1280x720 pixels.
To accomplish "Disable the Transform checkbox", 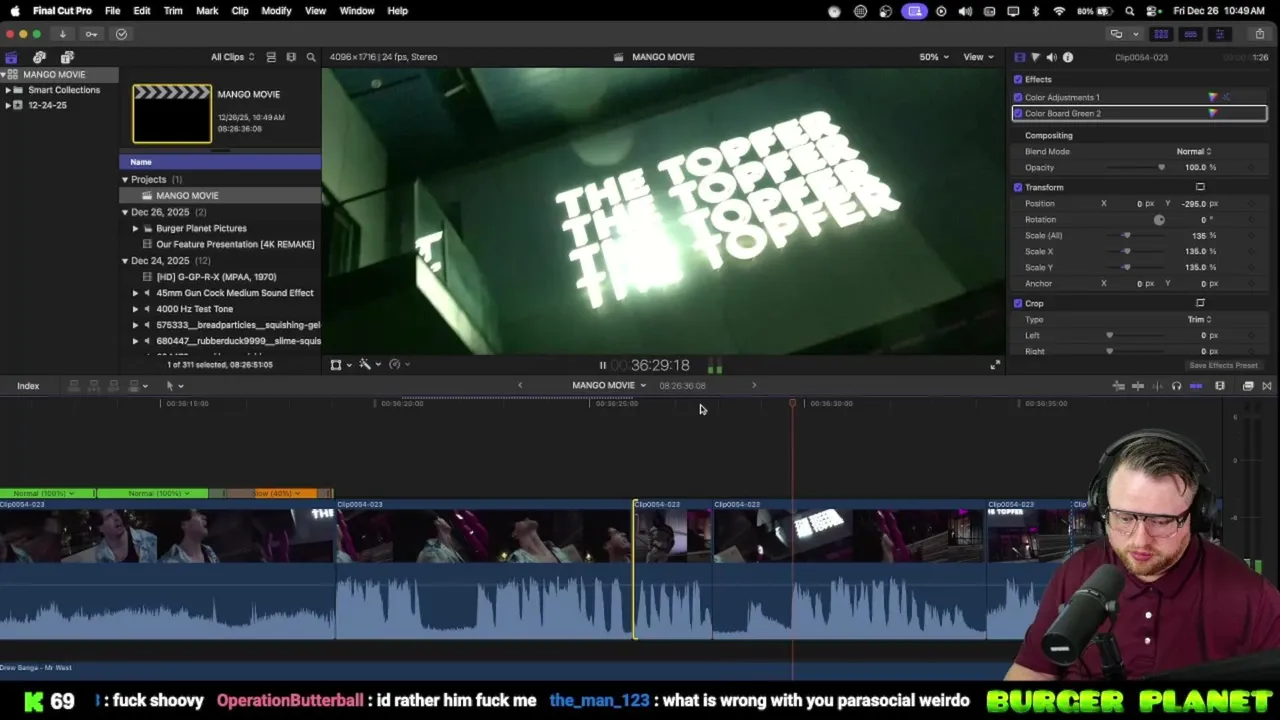I will coord(1018,187).
